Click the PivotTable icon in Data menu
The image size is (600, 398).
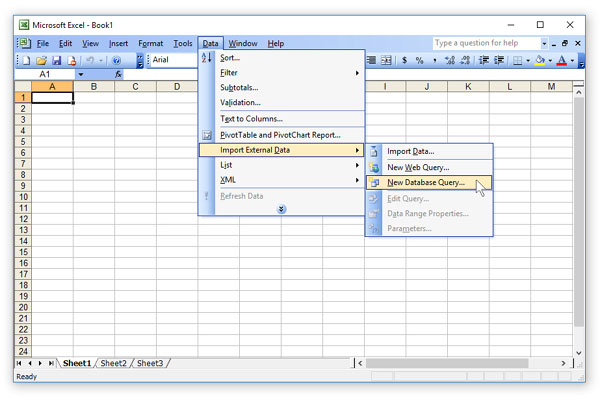[207, 135]
